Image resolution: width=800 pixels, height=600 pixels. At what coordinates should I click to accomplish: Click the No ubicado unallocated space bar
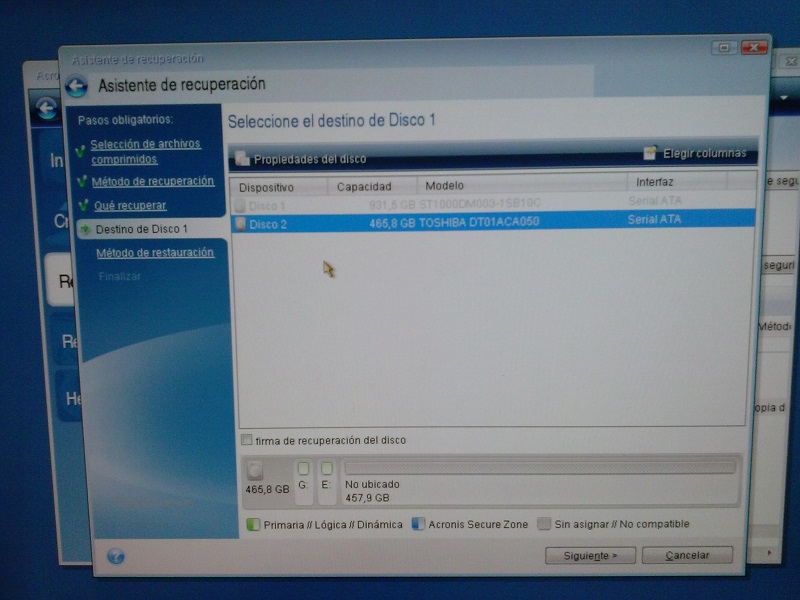[540, 468]
